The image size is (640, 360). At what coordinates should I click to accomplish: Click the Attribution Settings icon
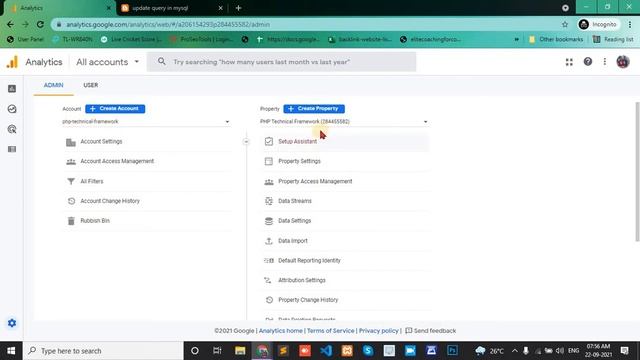[268, 280]
